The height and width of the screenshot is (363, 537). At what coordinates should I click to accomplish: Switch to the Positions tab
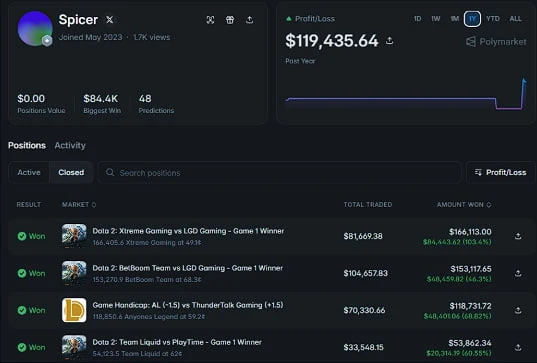tap(27, 145)
